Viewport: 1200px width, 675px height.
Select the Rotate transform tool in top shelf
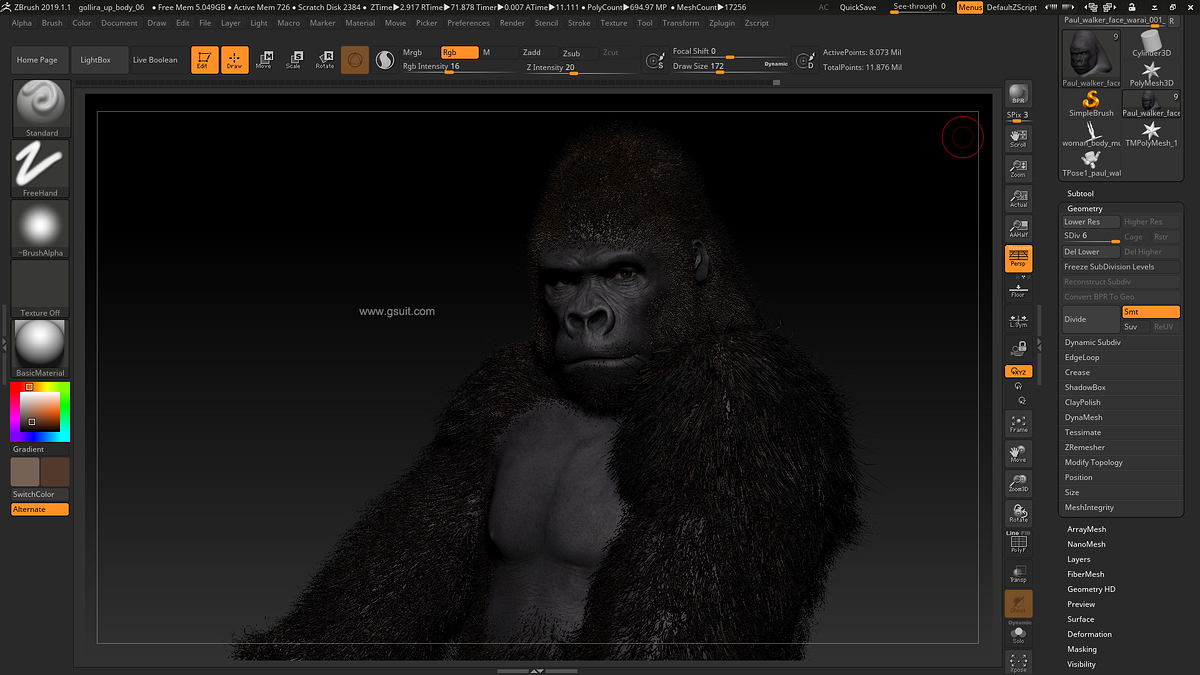tap(325, 60)
